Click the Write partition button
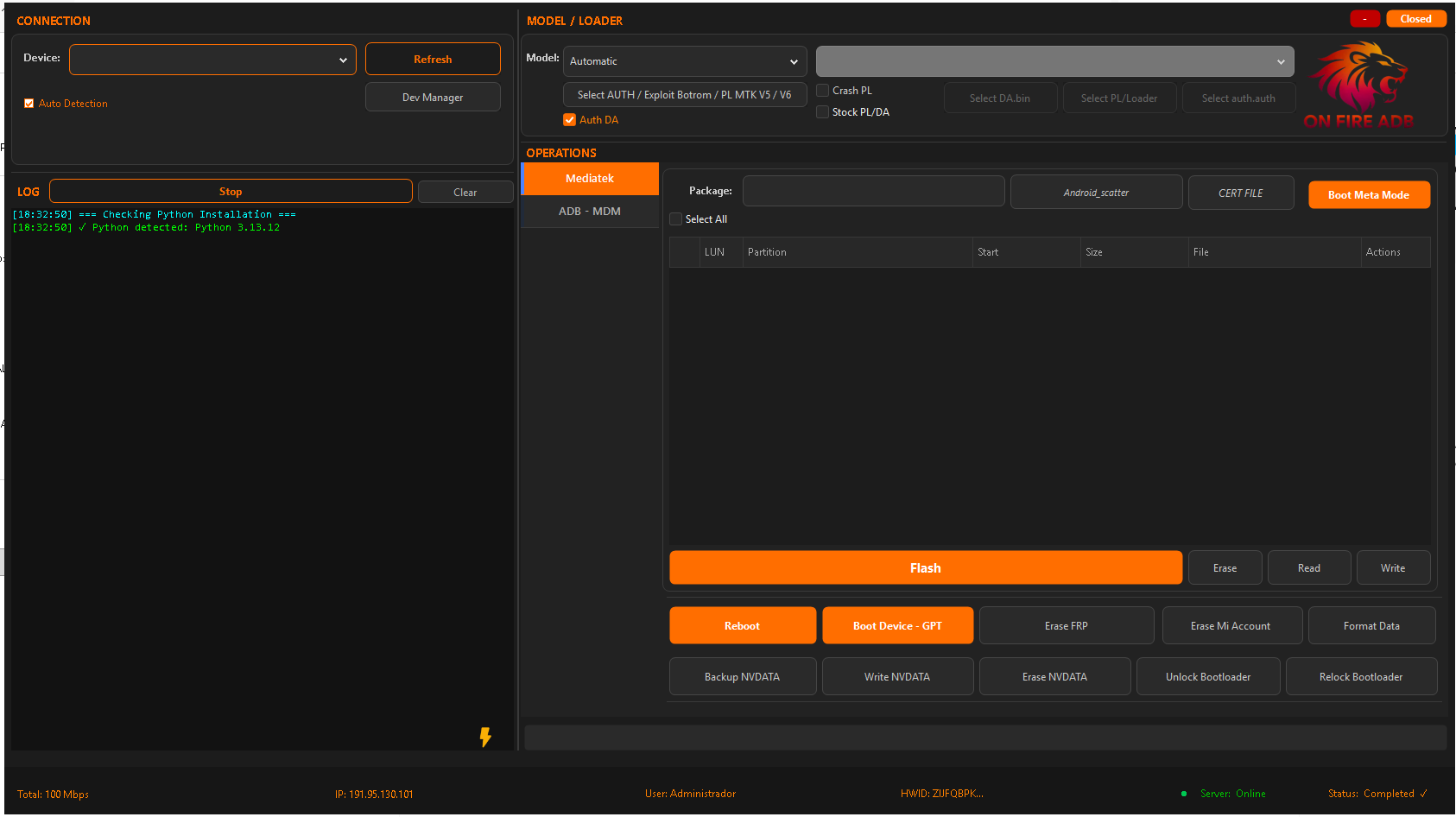Viewport: 1456px width, 817px height. coord(1393,568)
